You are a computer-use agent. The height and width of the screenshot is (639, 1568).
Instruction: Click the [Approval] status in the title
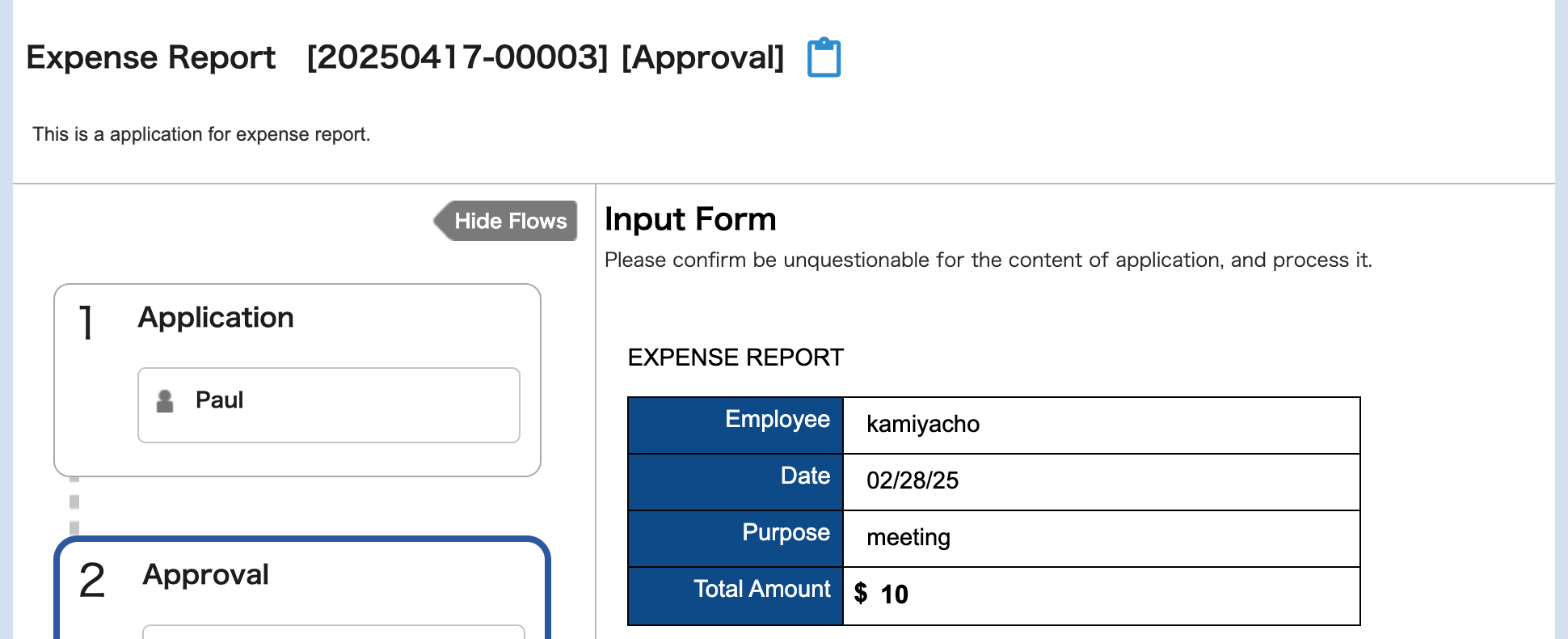[x=703, y=57]
